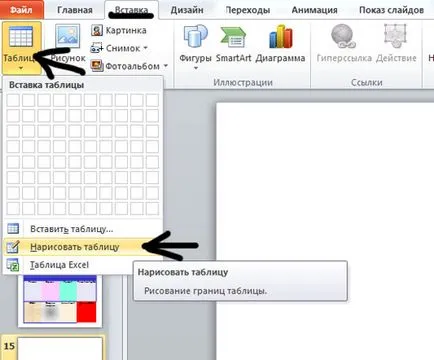Click the Действие action icon
This screenshot has width=434, height=360.
395,36
